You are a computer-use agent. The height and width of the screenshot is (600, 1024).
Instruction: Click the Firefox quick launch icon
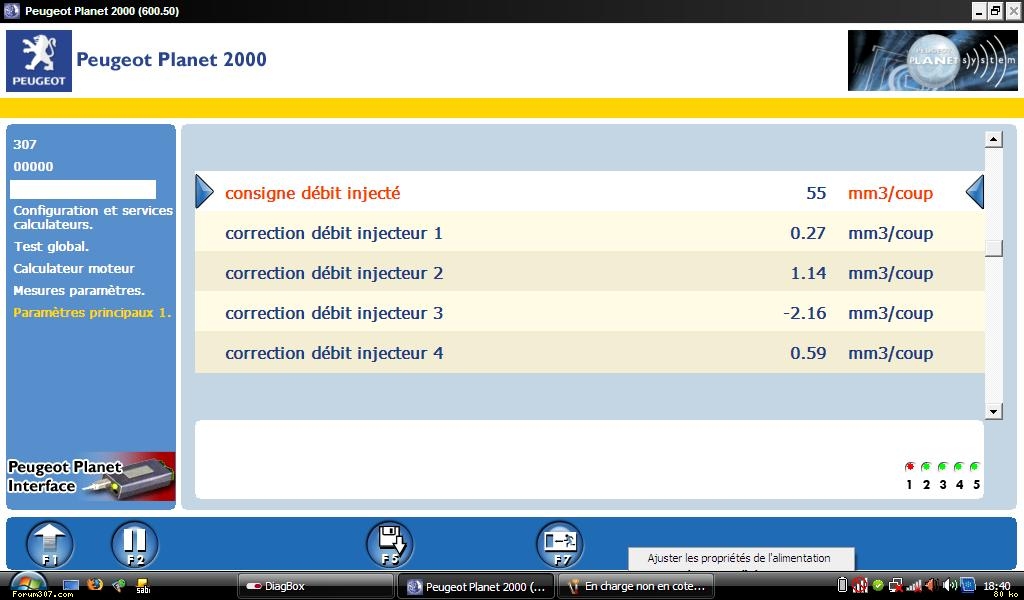click(x=95, y=585)
